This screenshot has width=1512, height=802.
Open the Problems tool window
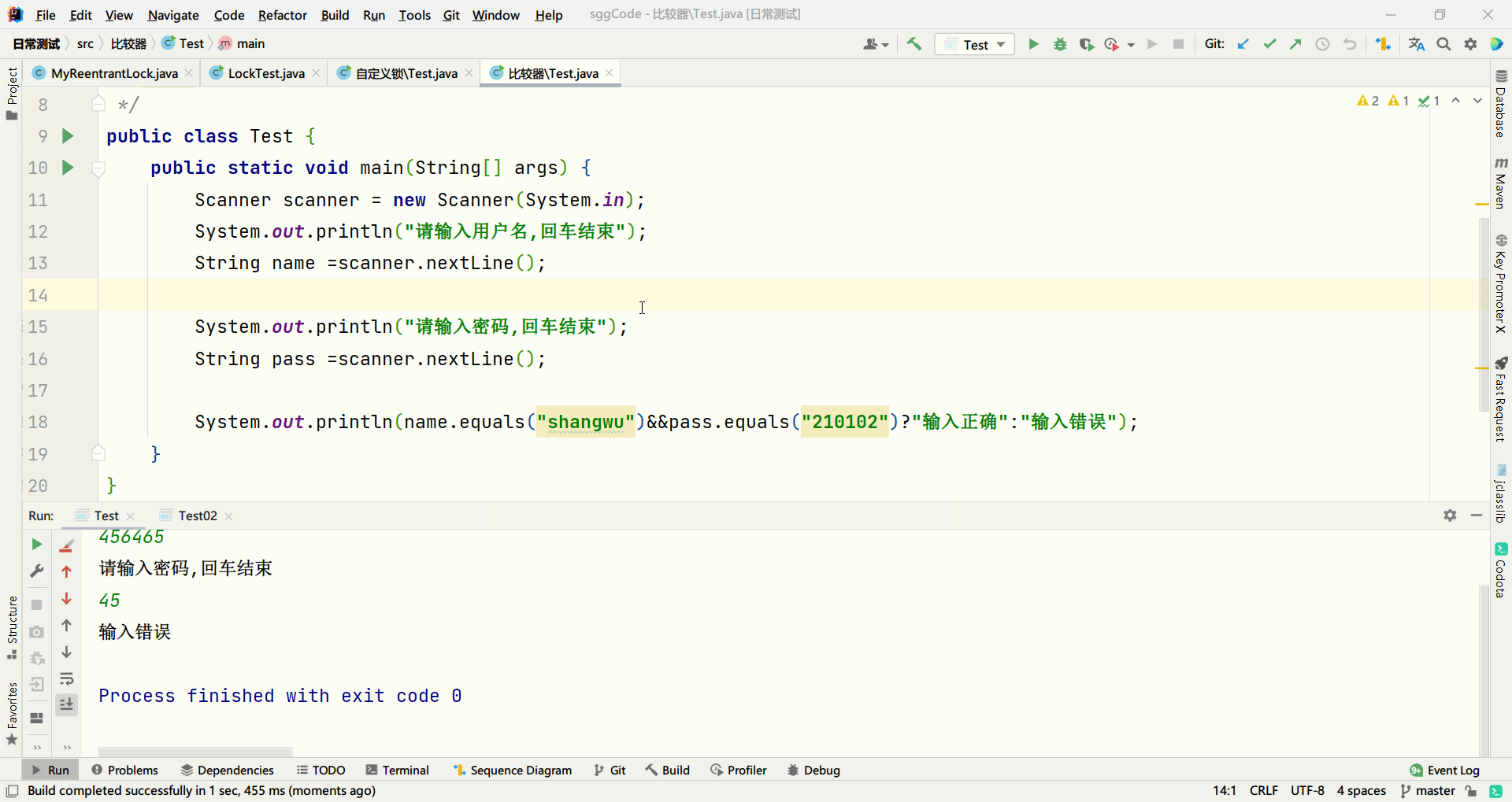125,770
